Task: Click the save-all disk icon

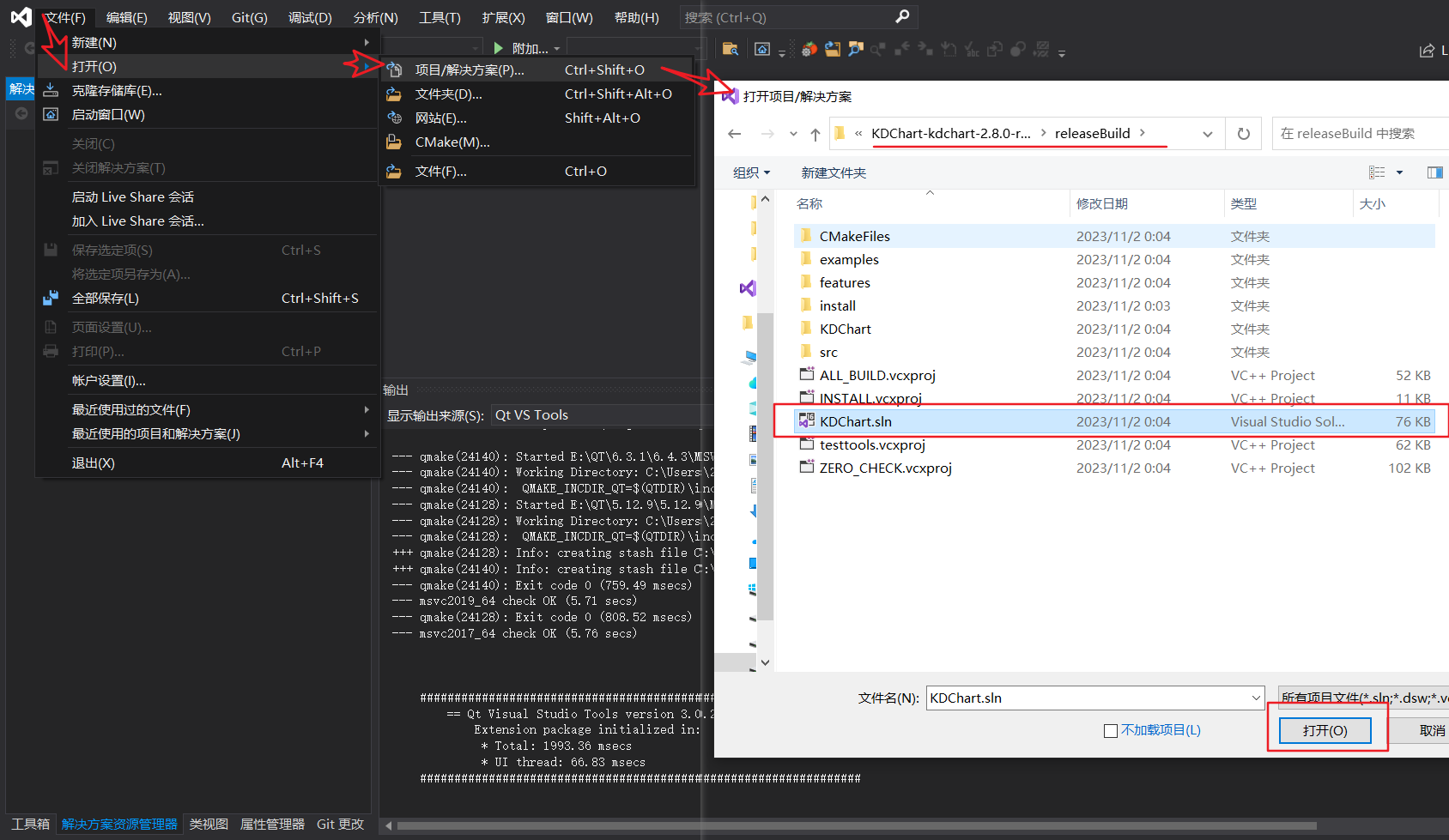Action: (51, 299)
